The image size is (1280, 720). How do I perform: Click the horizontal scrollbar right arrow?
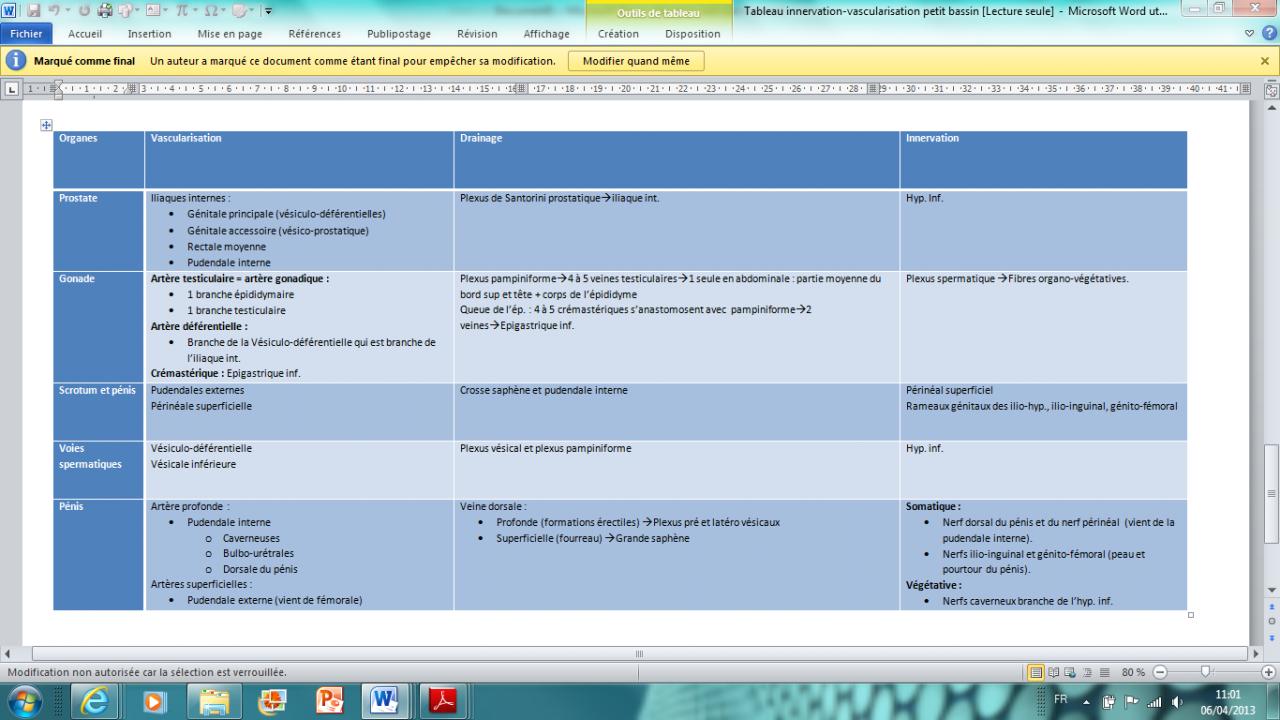click(1257, 653)
